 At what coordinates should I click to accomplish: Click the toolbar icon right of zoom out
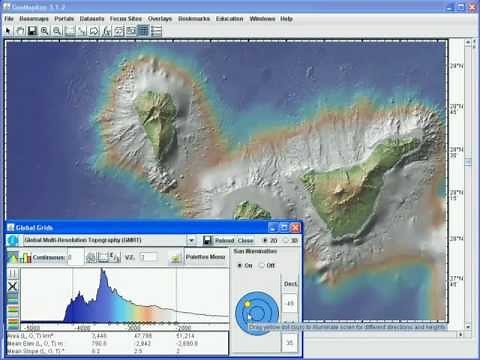(69, 31)
